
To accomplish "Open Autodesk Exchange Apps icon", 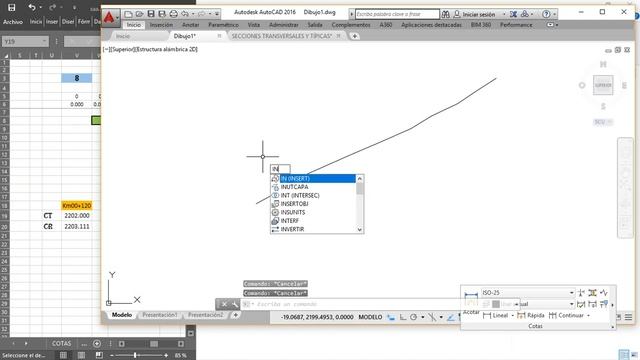I will point(513,14).
